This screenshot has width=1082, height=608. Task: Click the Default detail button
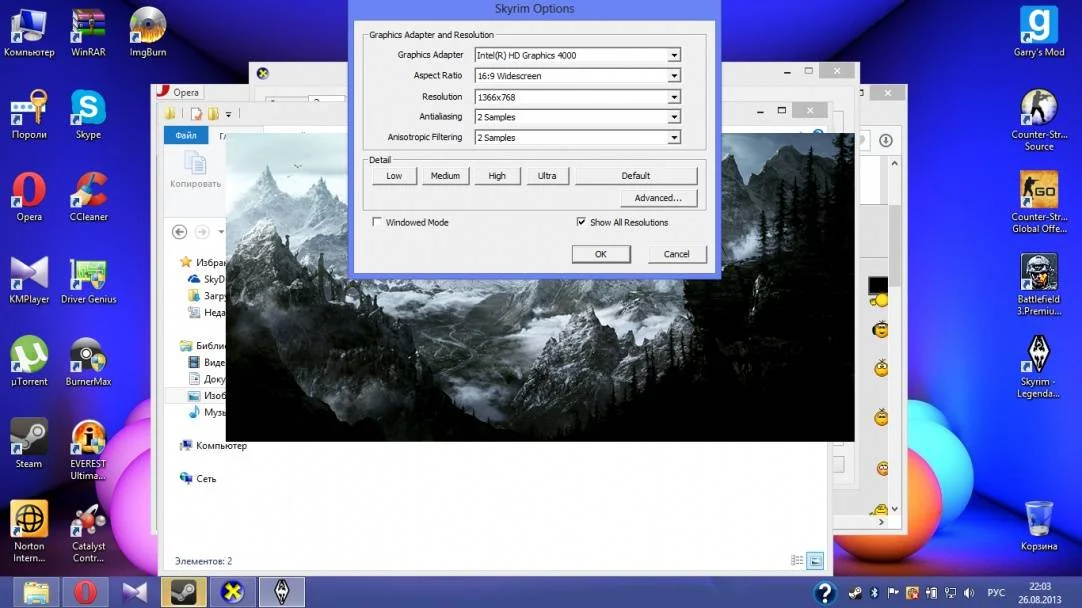pos(636,176)
